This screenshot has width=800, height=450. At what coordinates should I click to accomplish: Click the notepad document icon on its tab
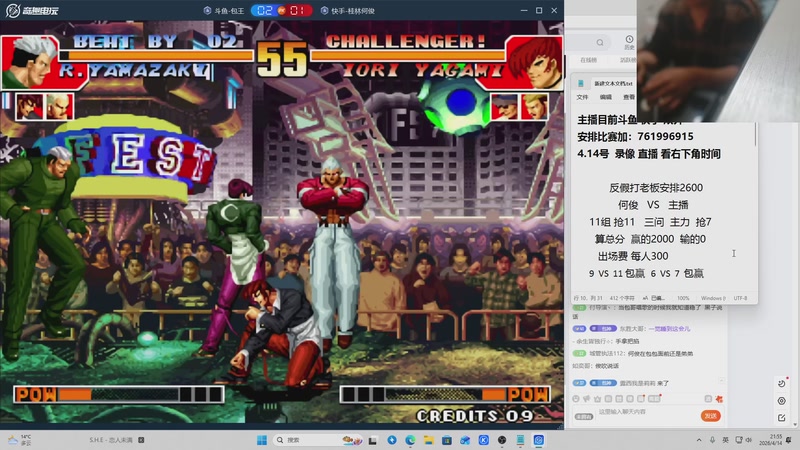(x=581, y=83)
